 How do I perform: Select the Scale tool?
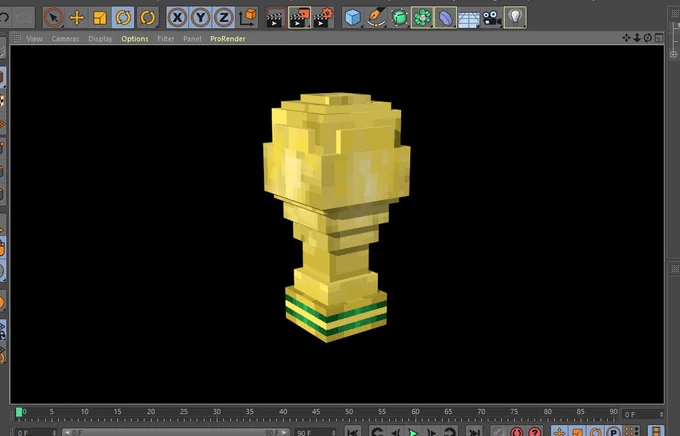[100, 18]
